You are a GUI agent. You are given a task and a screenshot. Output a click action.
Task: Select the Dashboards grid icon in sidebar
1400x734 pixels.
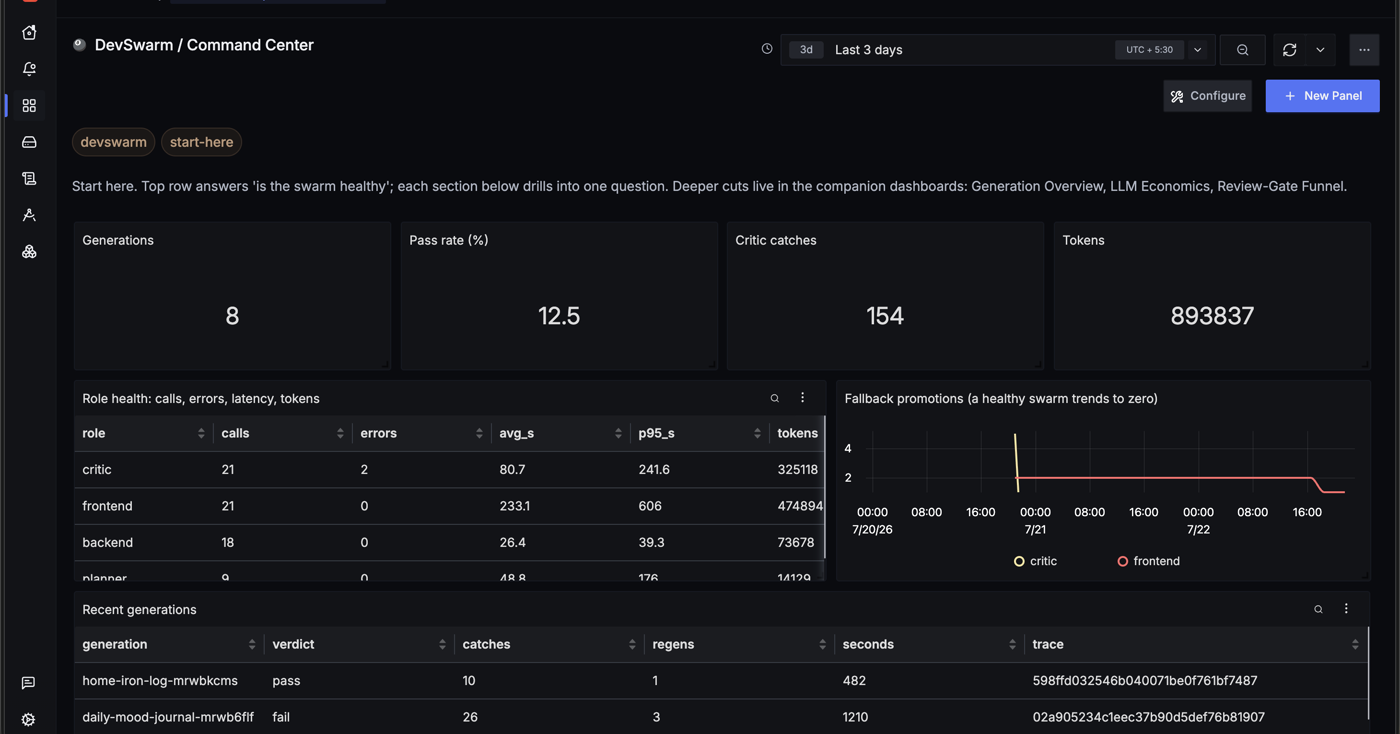(x=29, y=106)
